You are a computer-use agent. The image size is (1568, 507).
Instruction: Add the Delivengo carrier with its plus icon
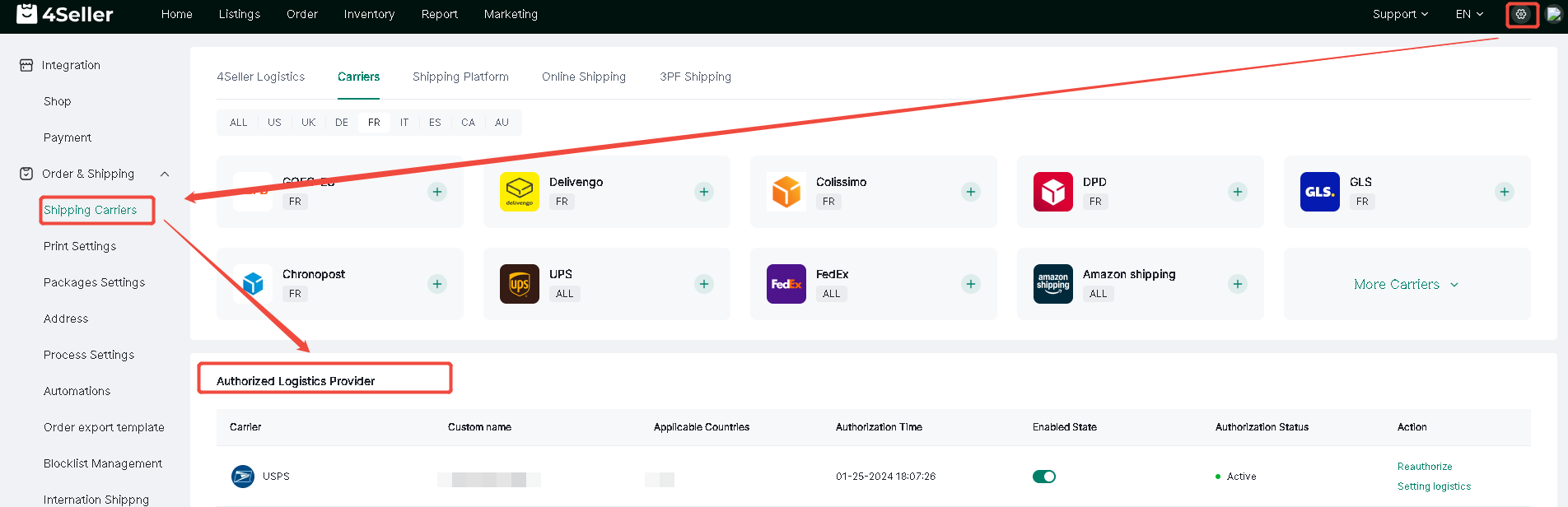coord(704,192)
